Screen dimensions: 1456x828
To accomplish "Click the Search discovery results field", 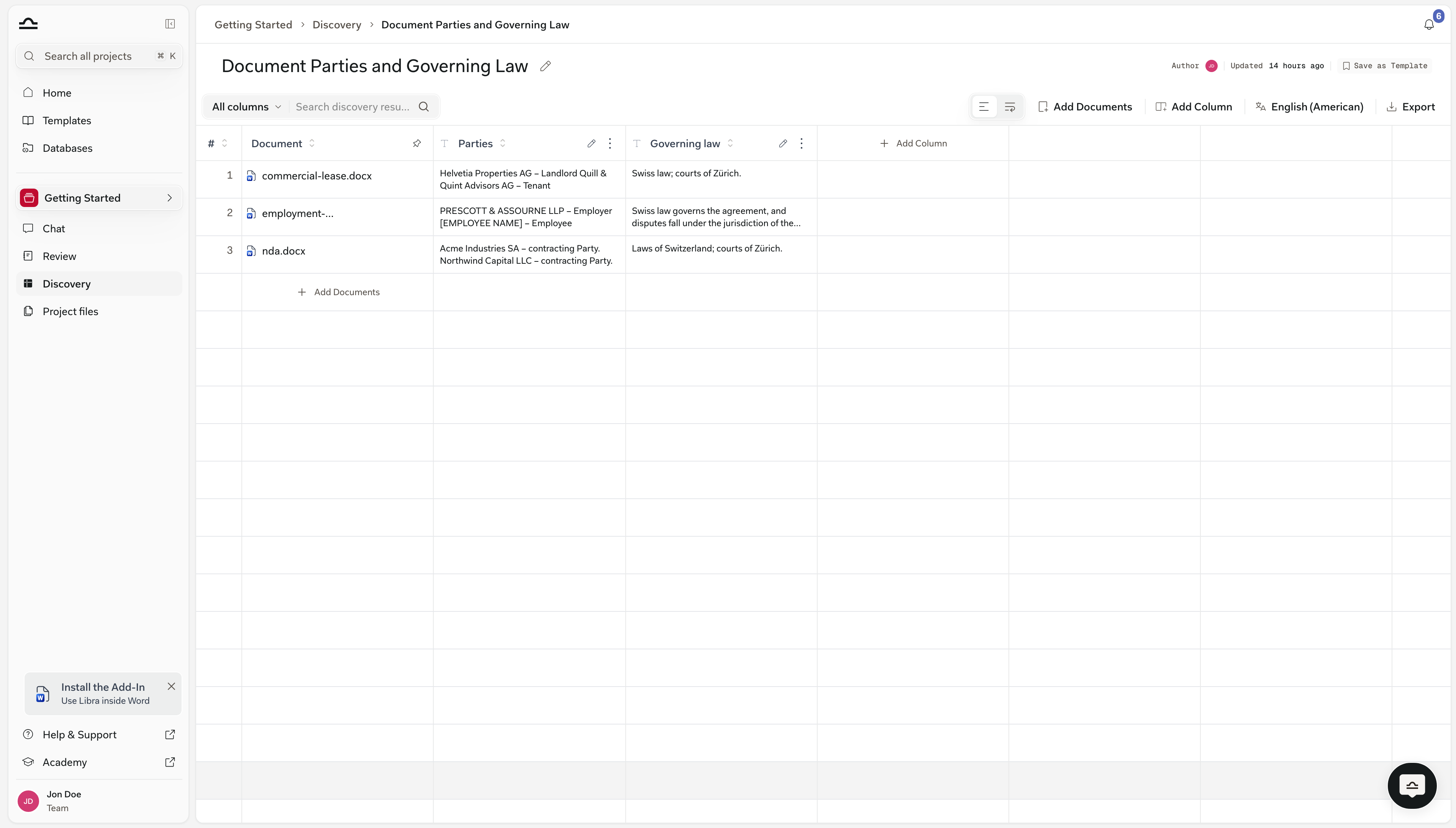I will click(x=353, y=107).
